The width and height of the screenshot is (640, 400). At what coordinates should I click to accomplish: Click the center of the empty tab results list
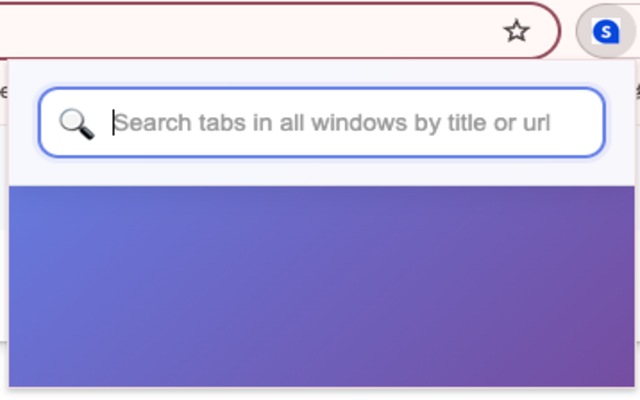coord(322,285)
